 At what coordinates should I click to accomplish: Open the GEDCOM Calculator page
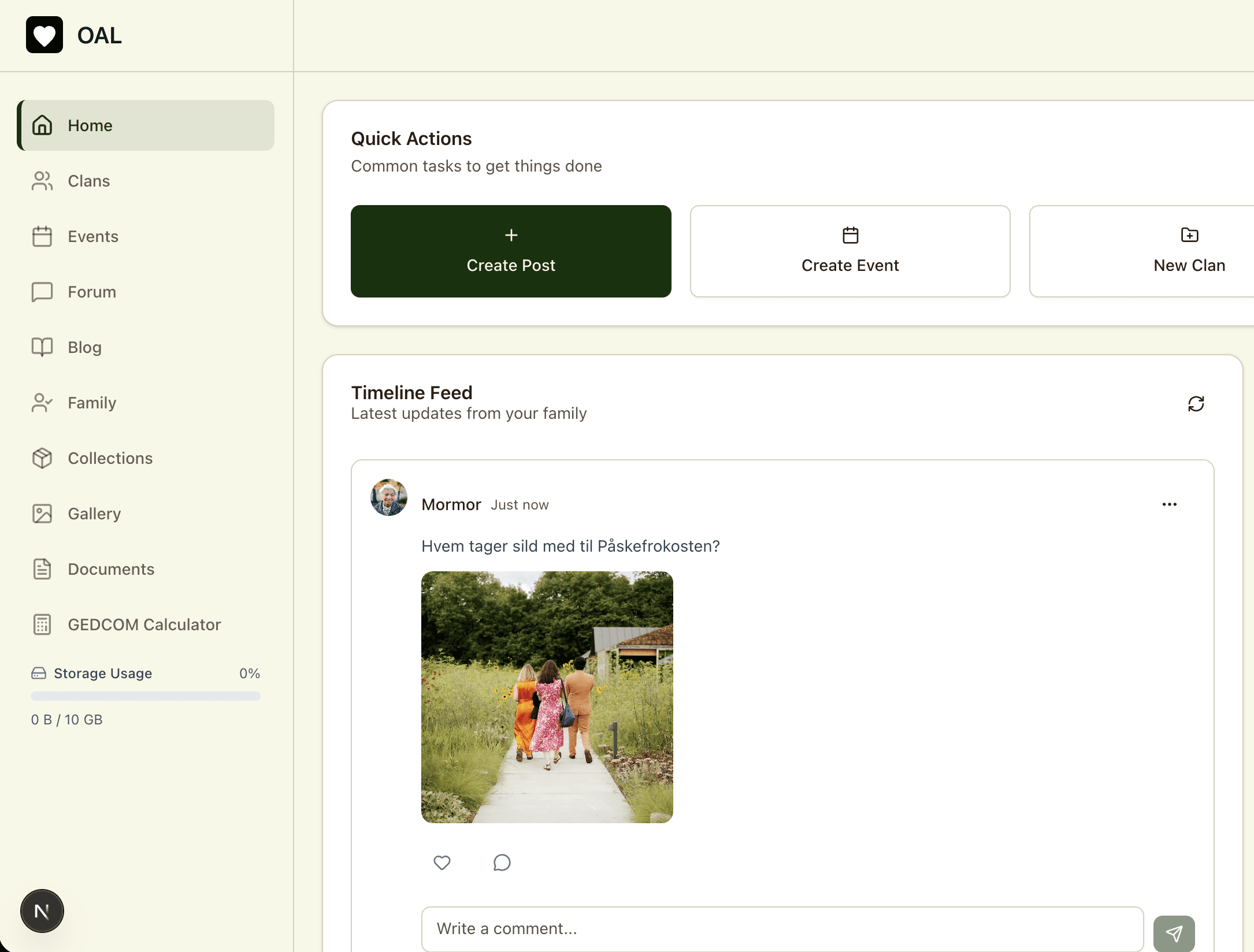point(144,624)
